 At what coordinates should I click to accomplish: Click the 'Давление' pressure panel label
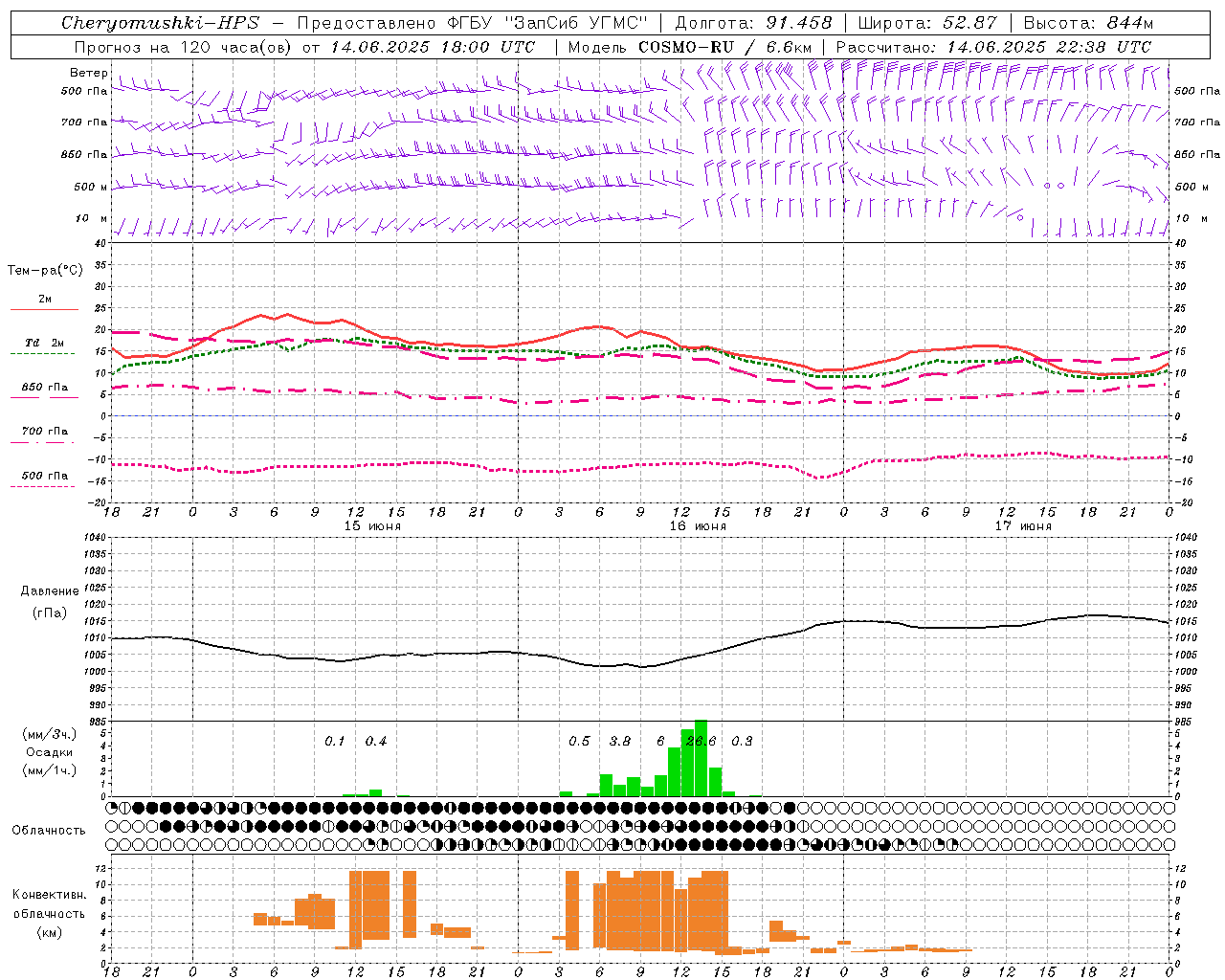pyautogui.click(x=52, y=591)
